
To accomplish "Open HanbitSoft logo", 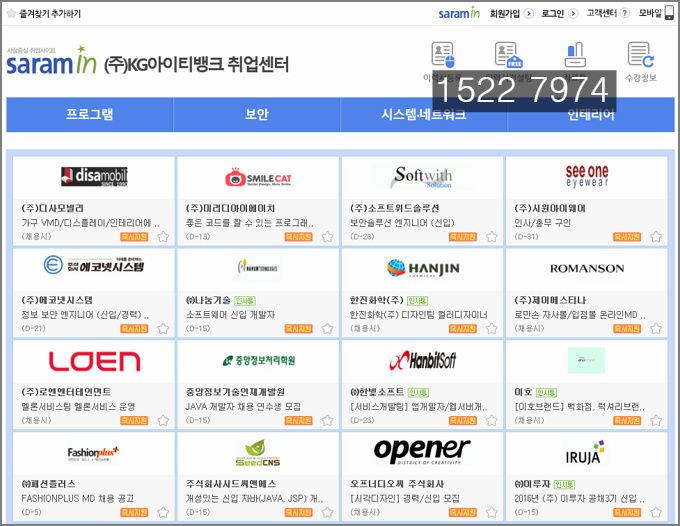I will pyautogui.click(x=422, y=360).
